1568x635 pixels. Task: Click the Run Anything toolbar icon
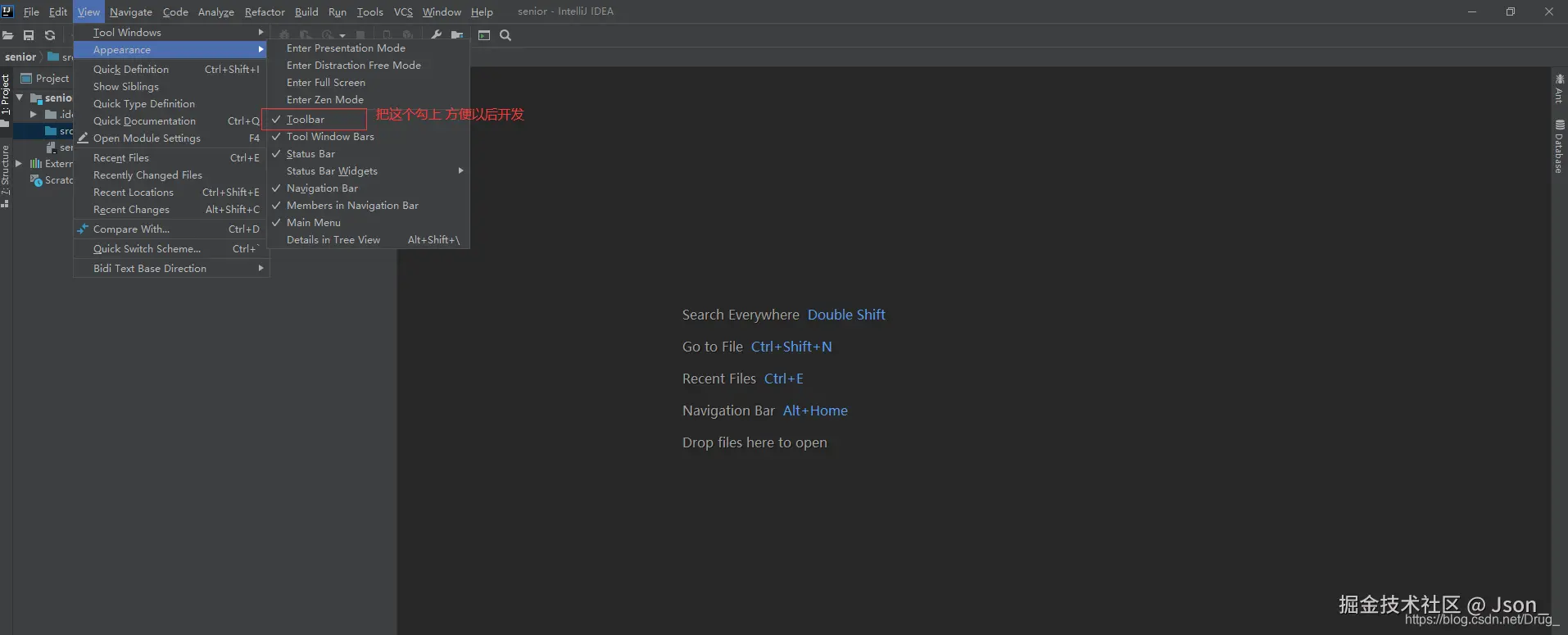point(484,35)
